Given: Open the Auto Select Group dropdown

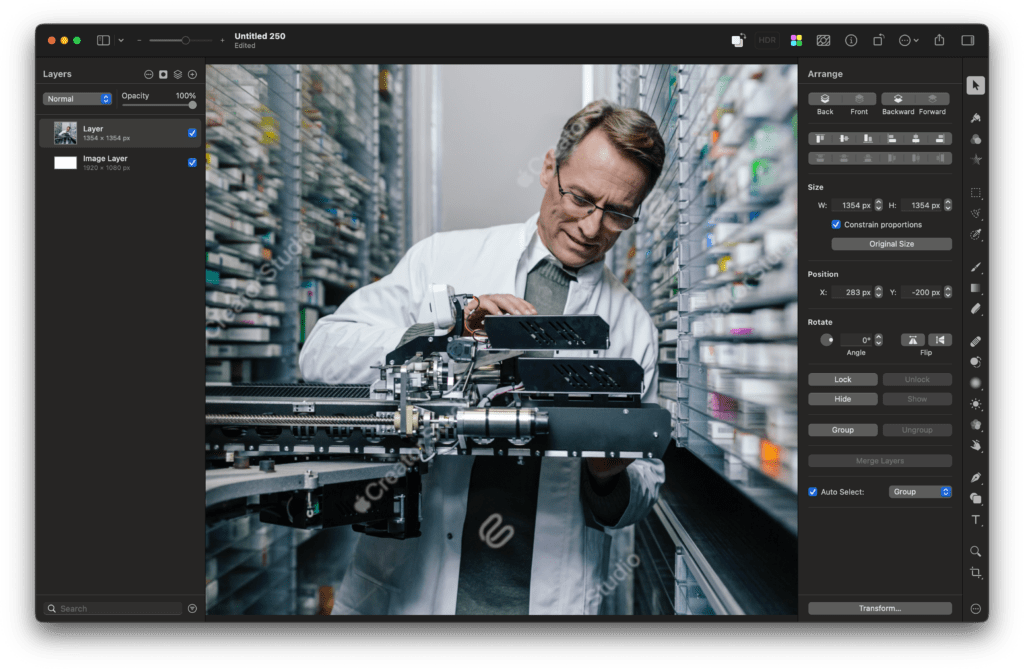Looking at the screenshot, I should click(x=919, y=491).
